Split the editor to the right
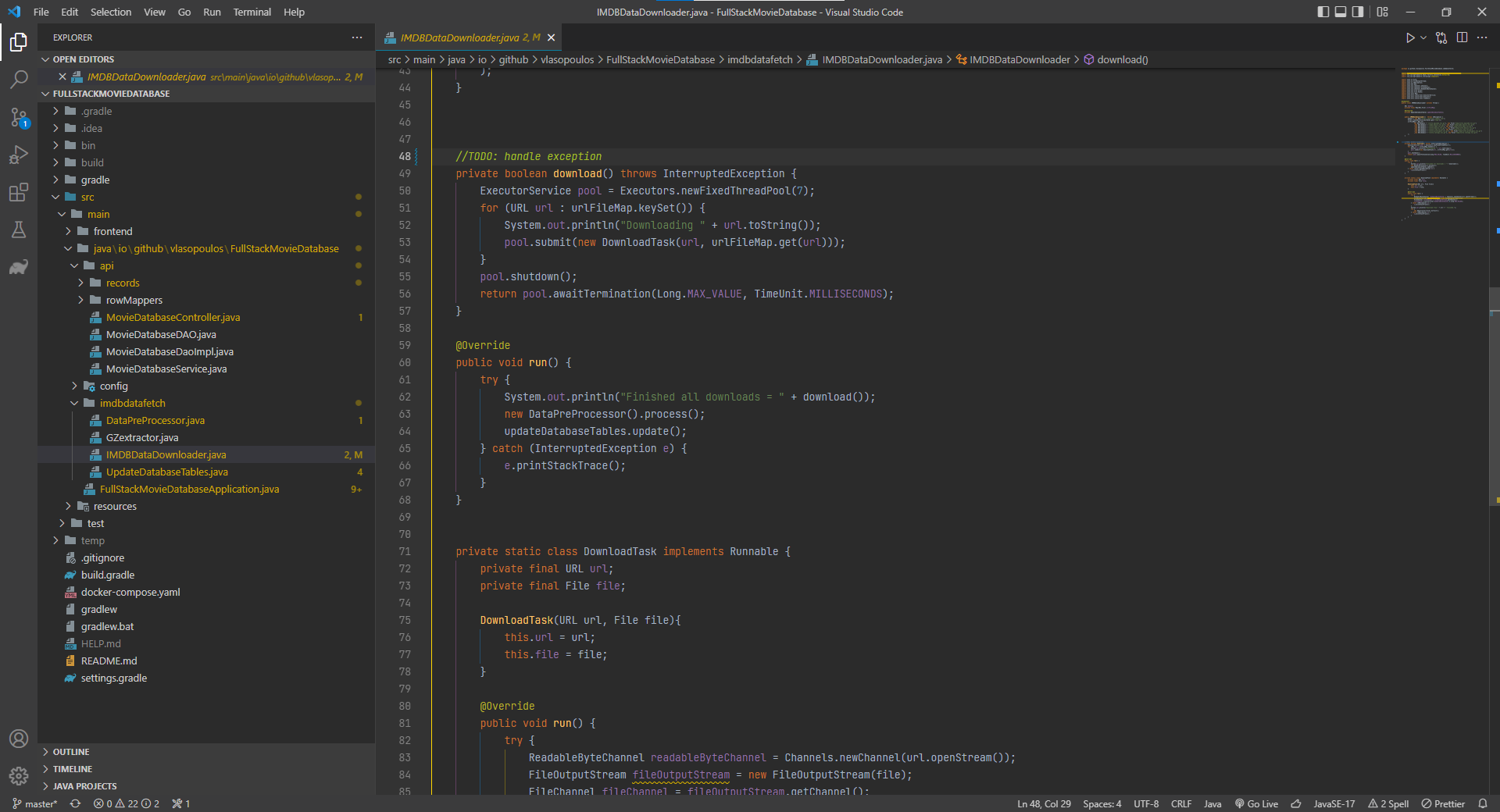1500x812 pixels. (x=1462, y=37)
